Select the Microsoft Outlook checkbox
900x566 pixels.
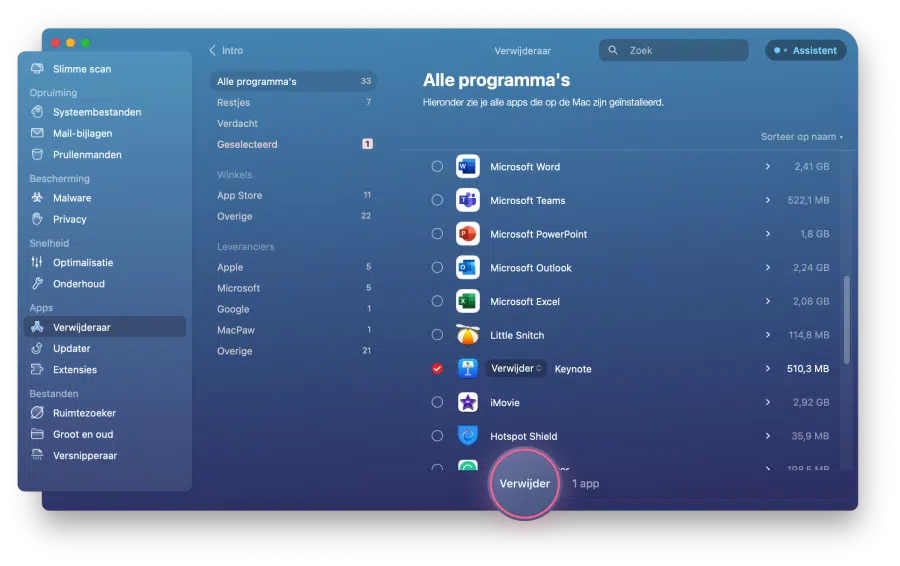coord(437,268)
